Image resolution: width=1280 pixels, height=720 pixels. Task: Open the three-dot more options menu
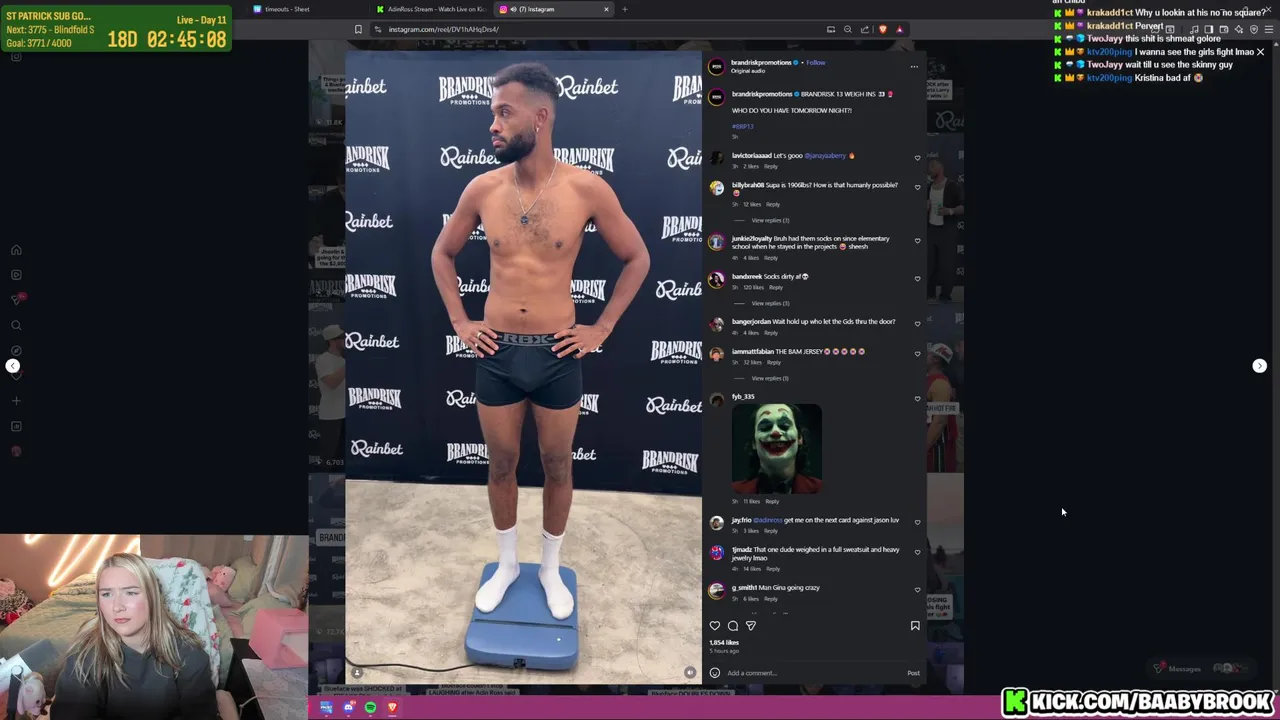coord(914,67)
